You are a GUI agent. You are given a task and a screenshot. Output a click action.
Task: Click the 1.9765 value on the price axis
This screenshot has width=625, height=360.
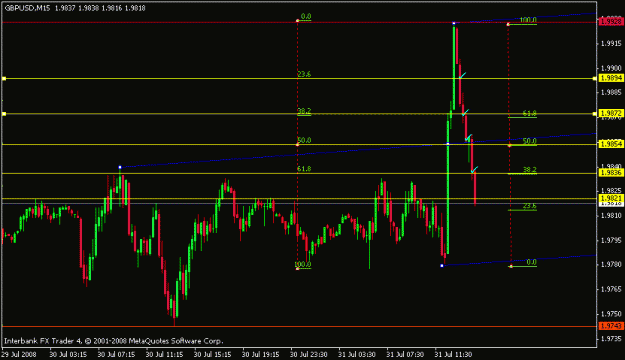611,289
